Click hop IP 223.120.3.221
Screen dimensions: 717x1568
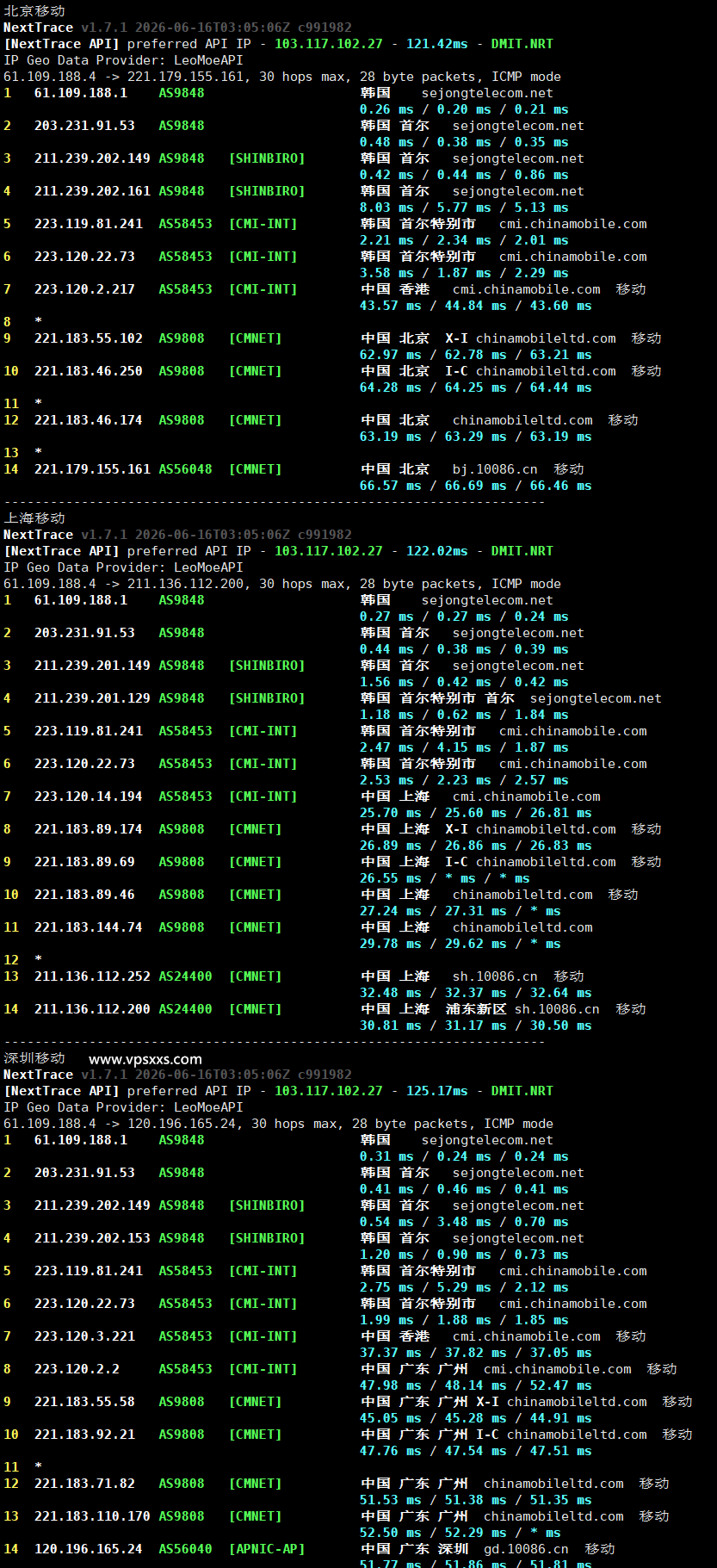click(x=84, y=1336)
